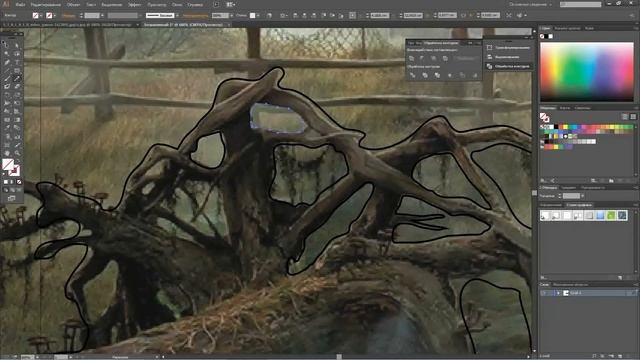Click the search field in title bar
This screenshot has height=360, width=640.
pos(580,4)
